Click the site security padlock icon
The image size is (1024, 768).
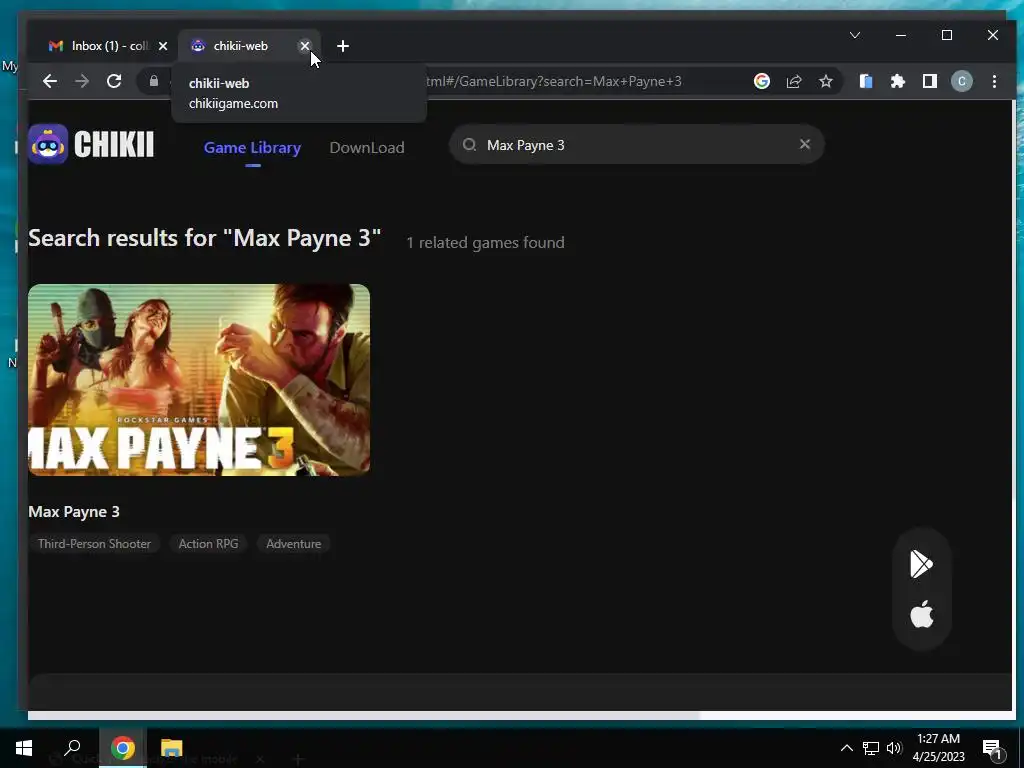coord(153,81)
